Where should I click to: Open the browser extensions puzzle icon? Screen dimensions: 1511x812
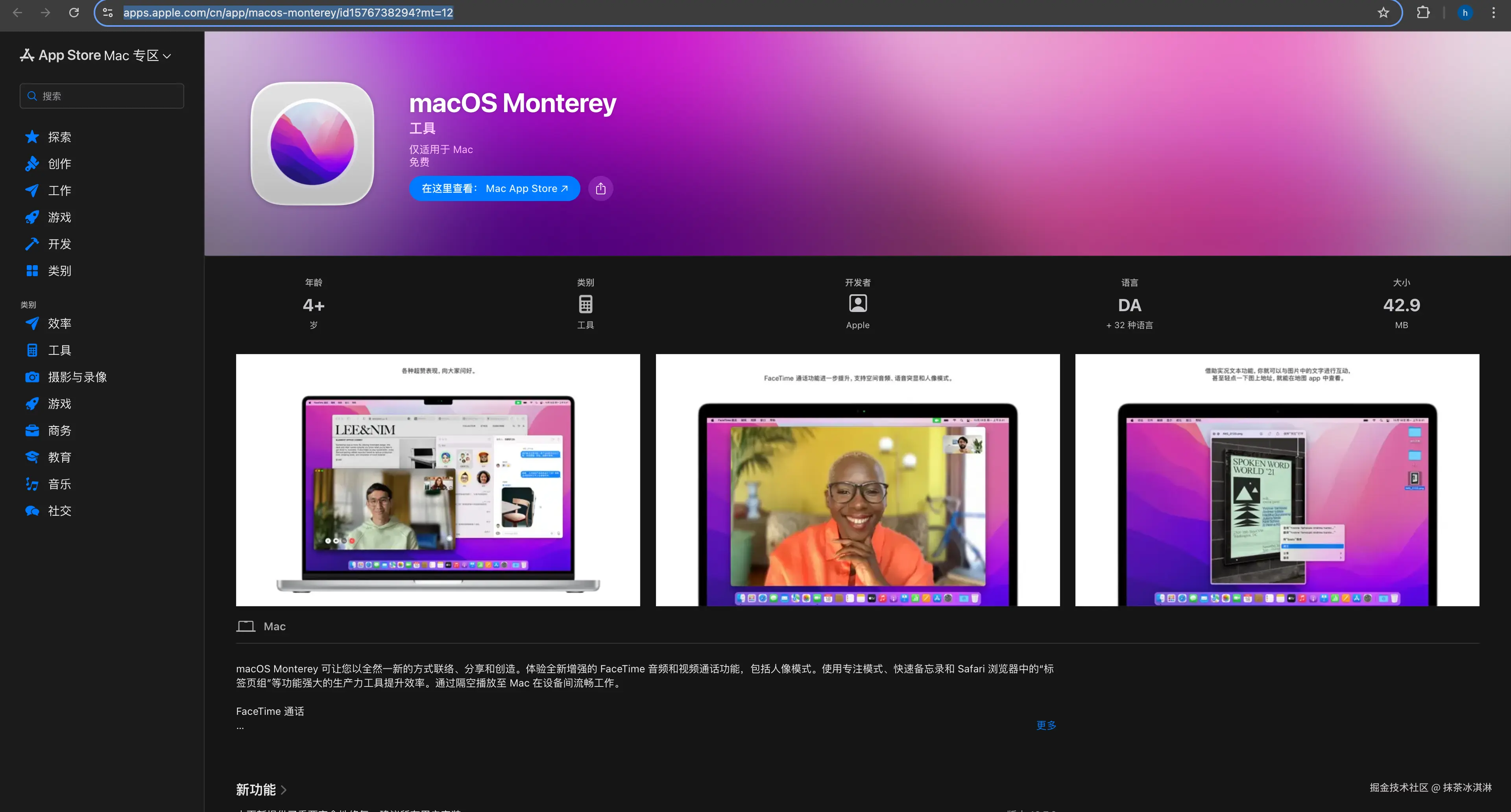point(1423,12)
